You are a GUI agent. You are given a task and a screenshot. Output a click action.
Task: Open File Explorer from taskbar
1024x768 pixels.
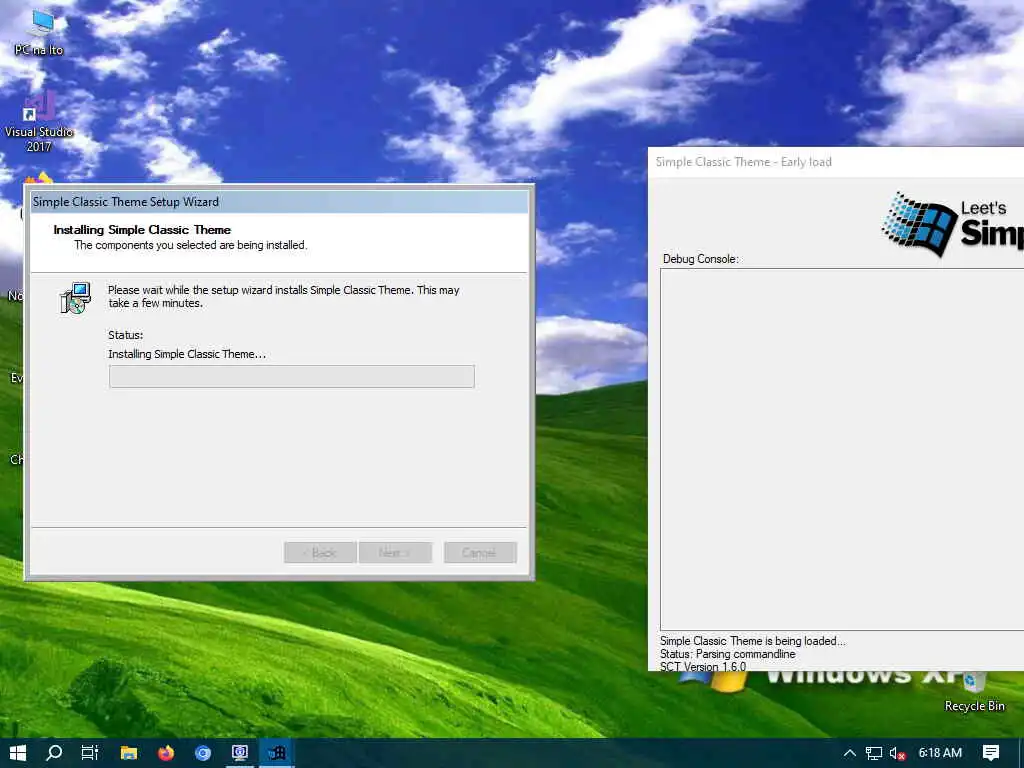129,753
